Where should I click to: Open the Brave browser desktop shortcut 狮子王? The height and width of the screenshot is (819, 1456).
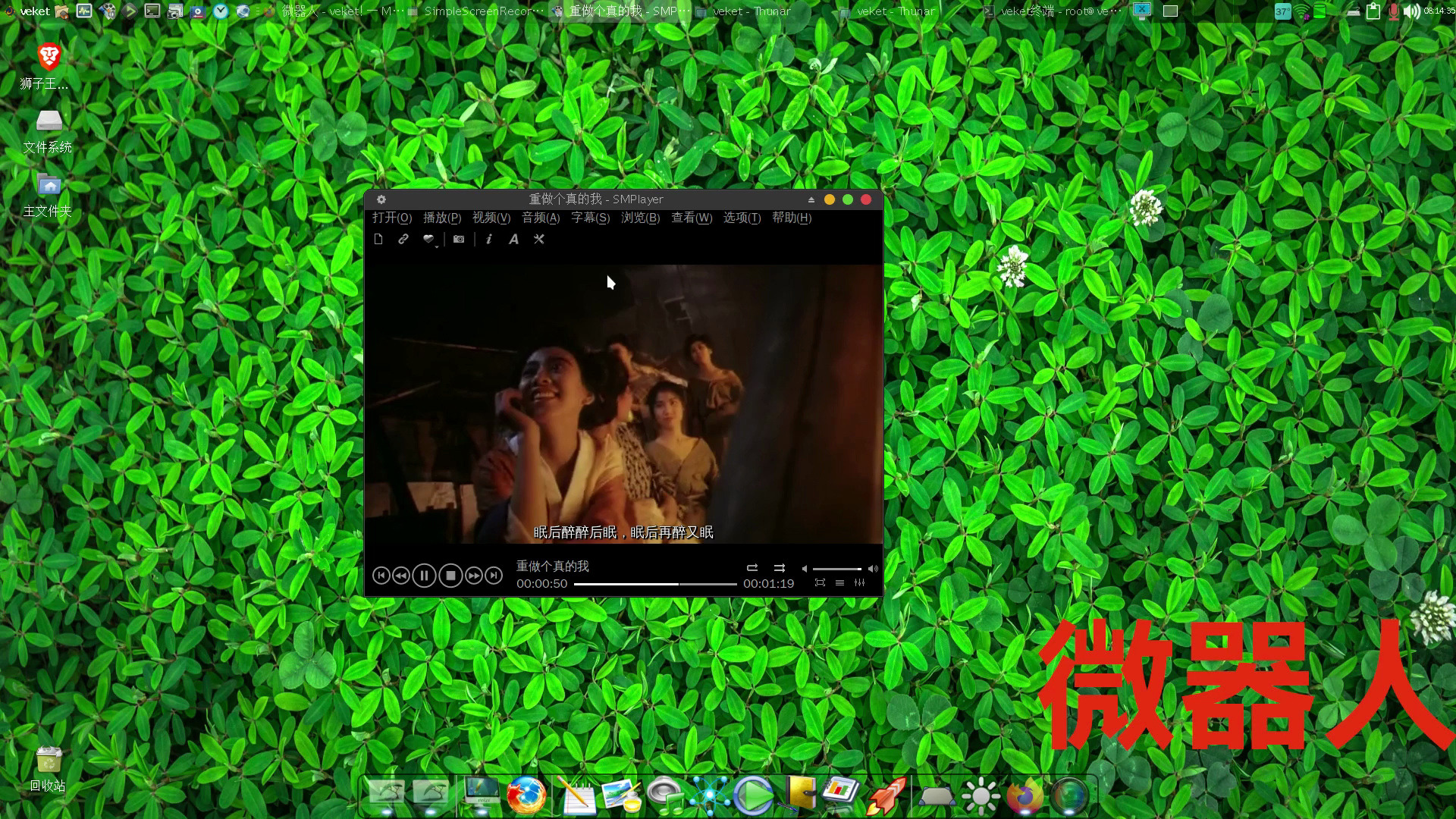[49, 66]
